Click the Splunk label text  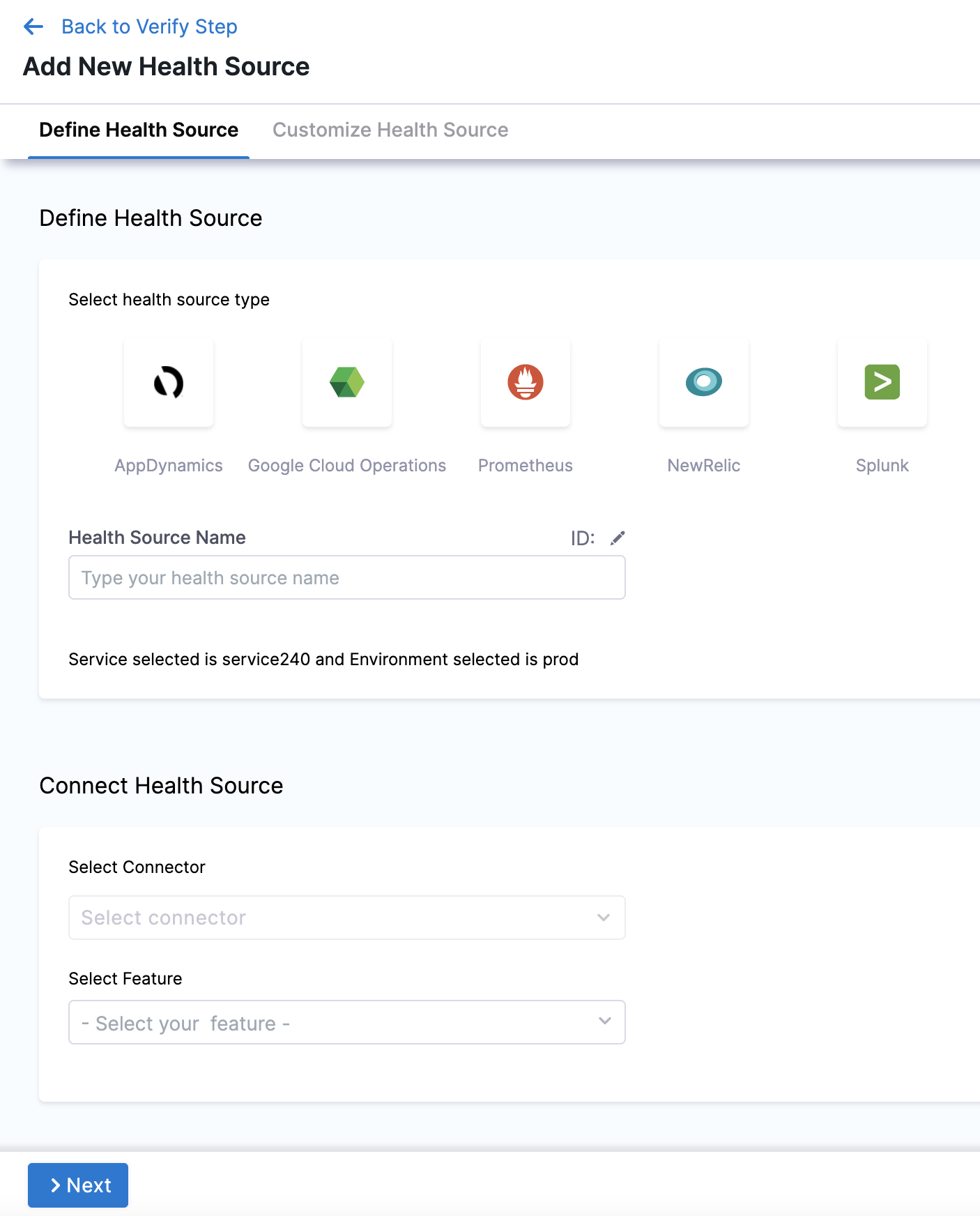click(x=882, y=466)
